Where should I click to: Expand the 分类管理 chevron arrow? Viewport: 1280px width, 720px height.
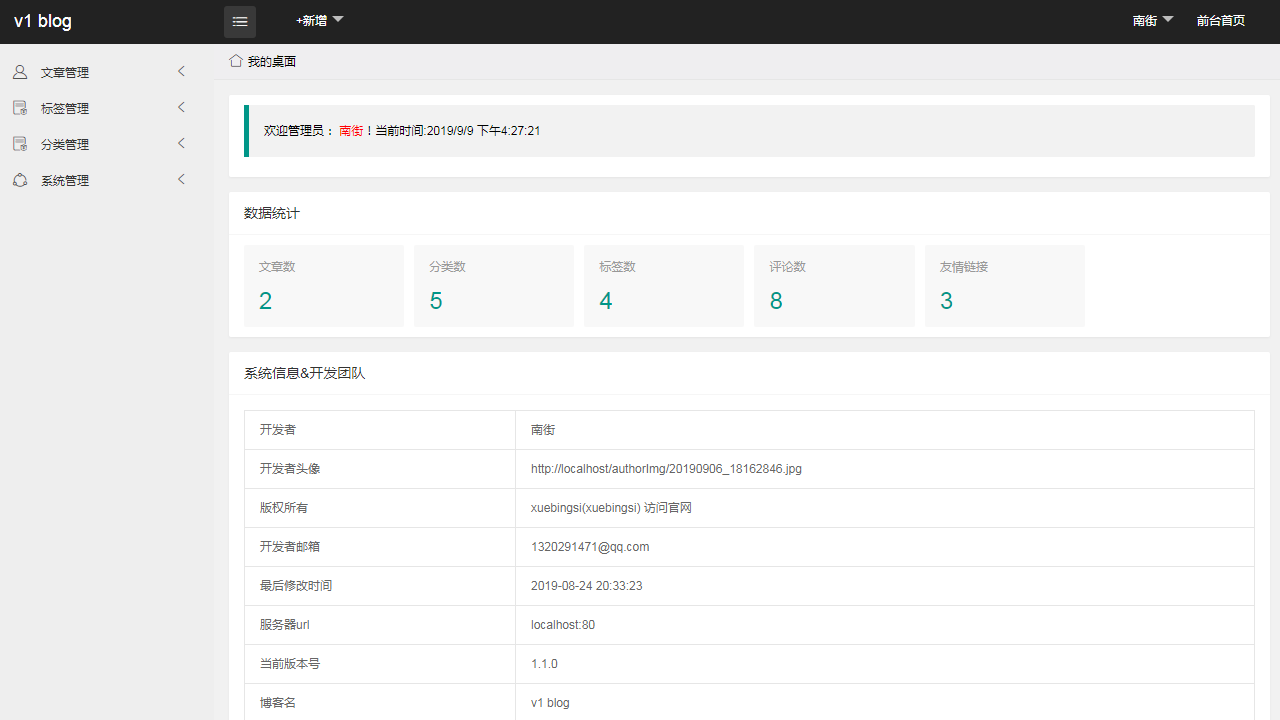(x=181, y=143)
